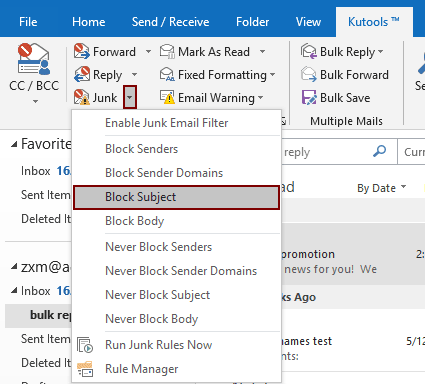Choose Block Sender Domains menu item
425x384 pixels.
177,173
